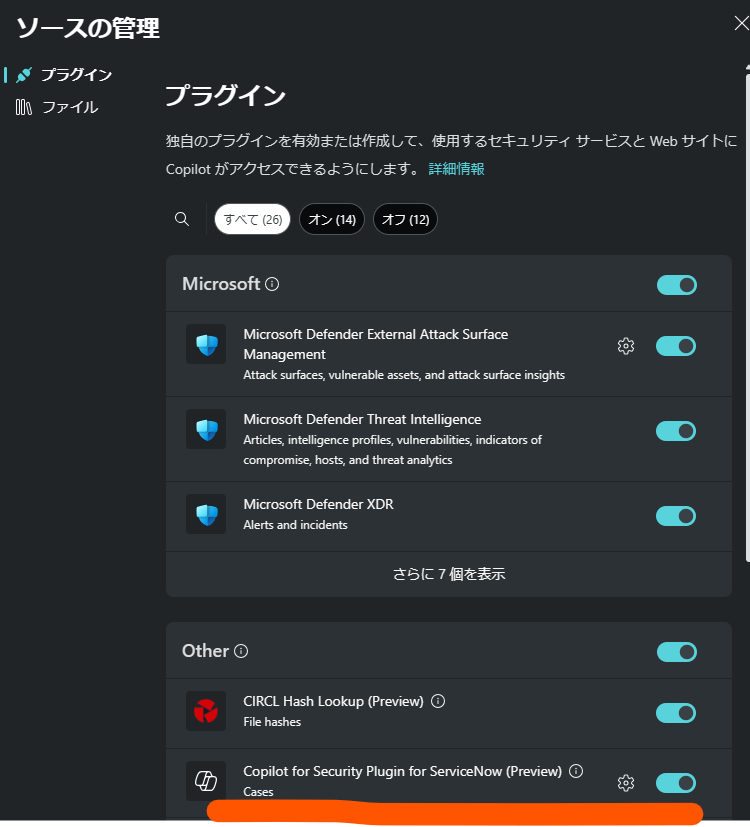Click info icon next to Microsoft heading
This screenshot has width=750, height=827.
coord(272,284)
